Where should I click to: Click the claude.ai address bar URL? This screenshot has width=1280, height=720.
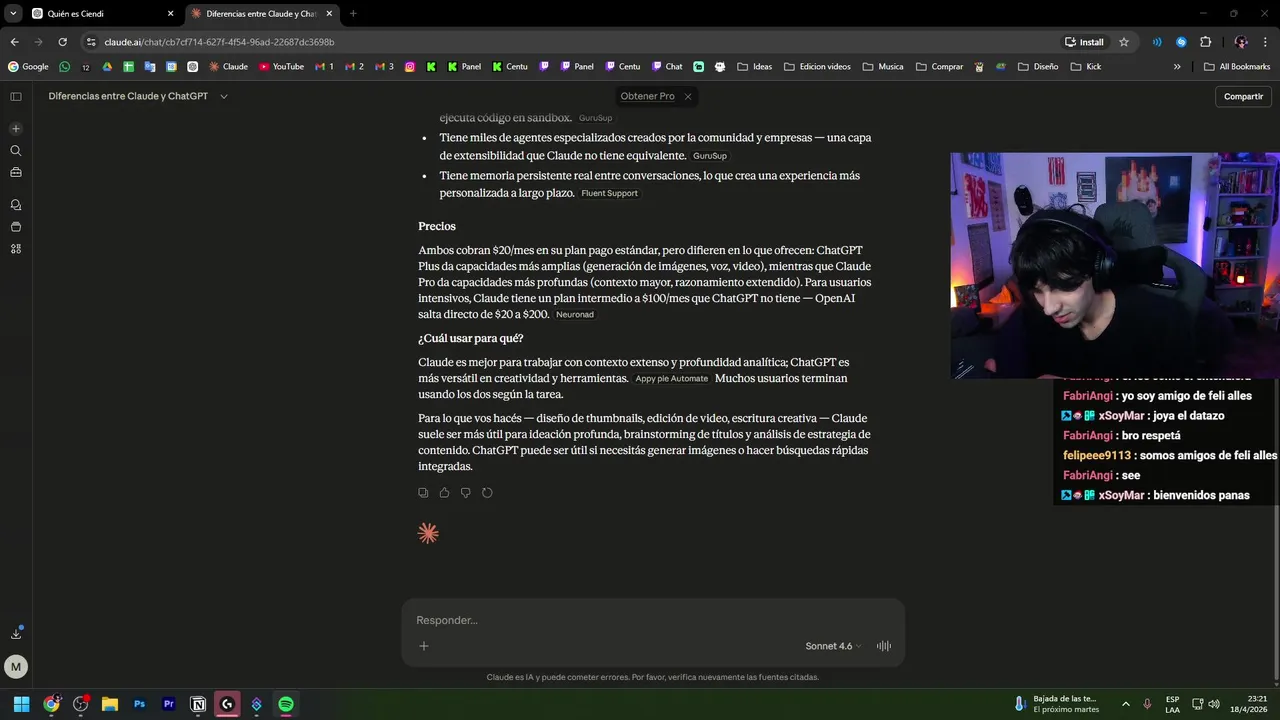tap(219, 42)
